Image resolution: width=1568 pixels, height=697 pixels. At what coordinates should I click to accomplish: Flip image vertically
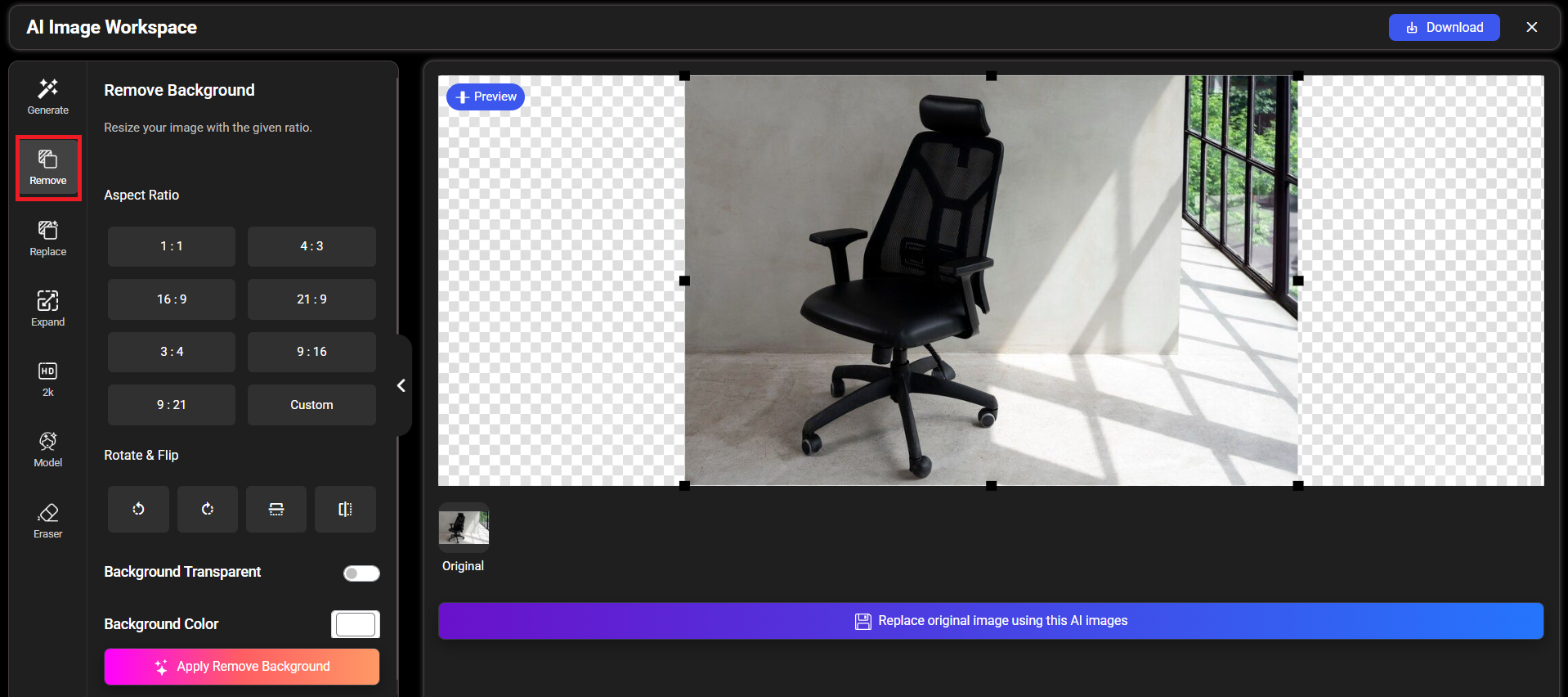276,509
